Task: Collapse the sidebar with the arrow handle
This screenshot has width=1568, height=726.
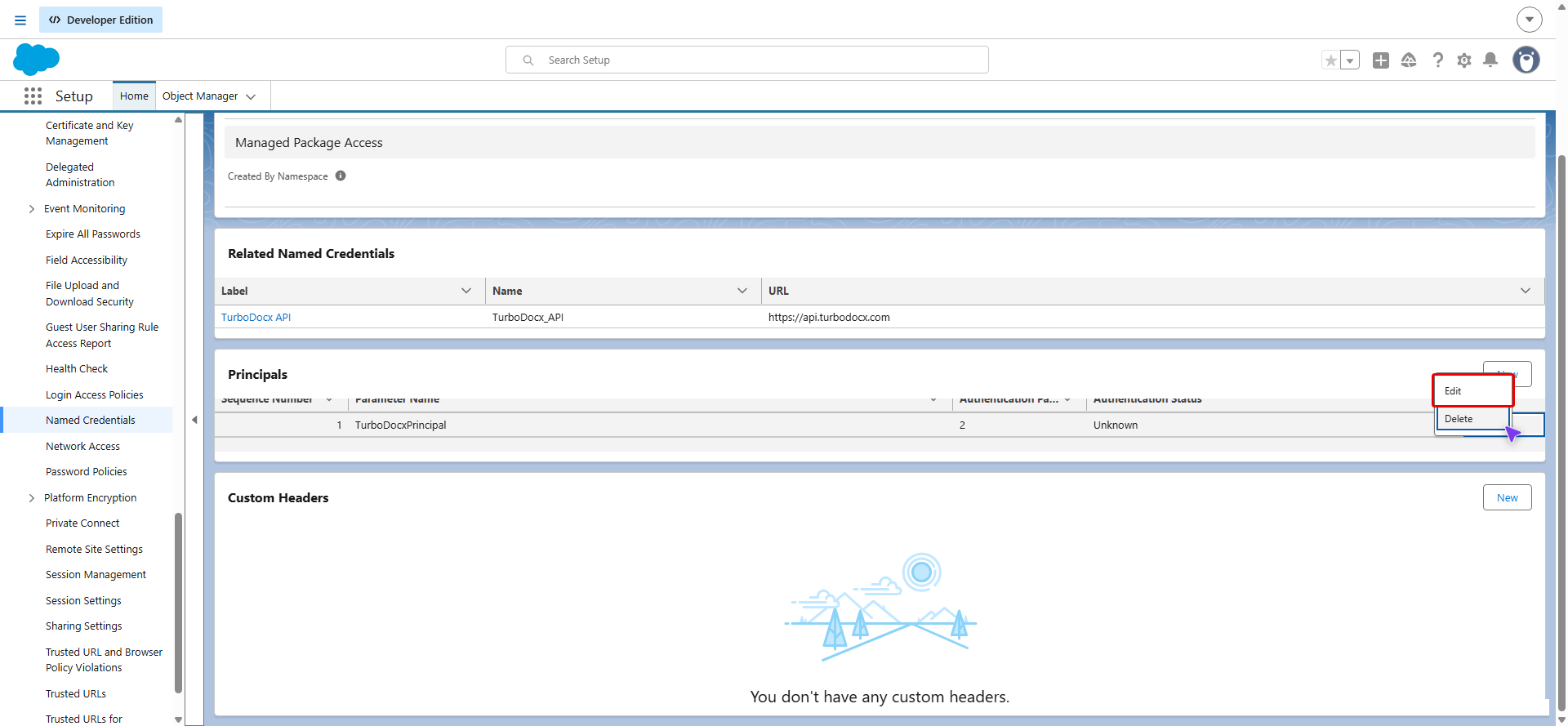Action: click(194, 420)
